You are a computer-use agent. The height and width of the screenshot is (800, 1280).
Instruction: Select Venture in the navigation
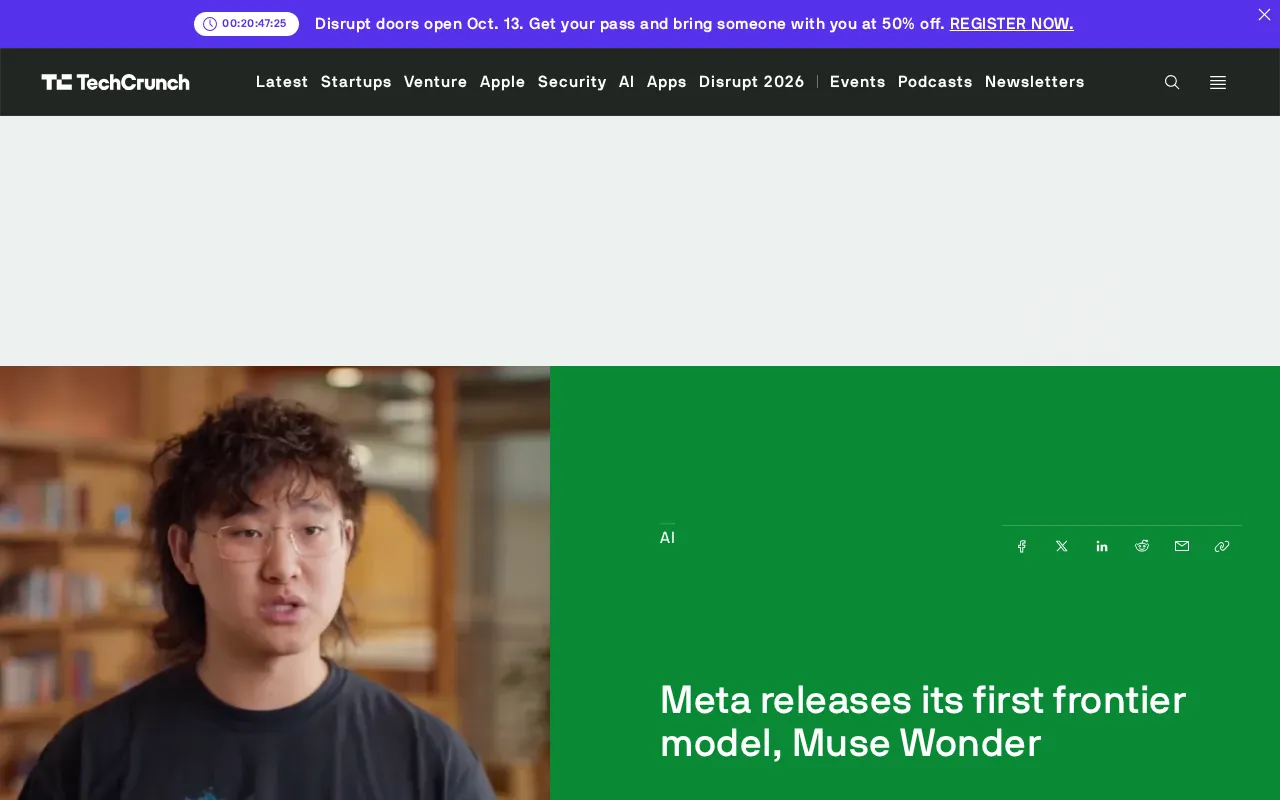coord(436,82)
